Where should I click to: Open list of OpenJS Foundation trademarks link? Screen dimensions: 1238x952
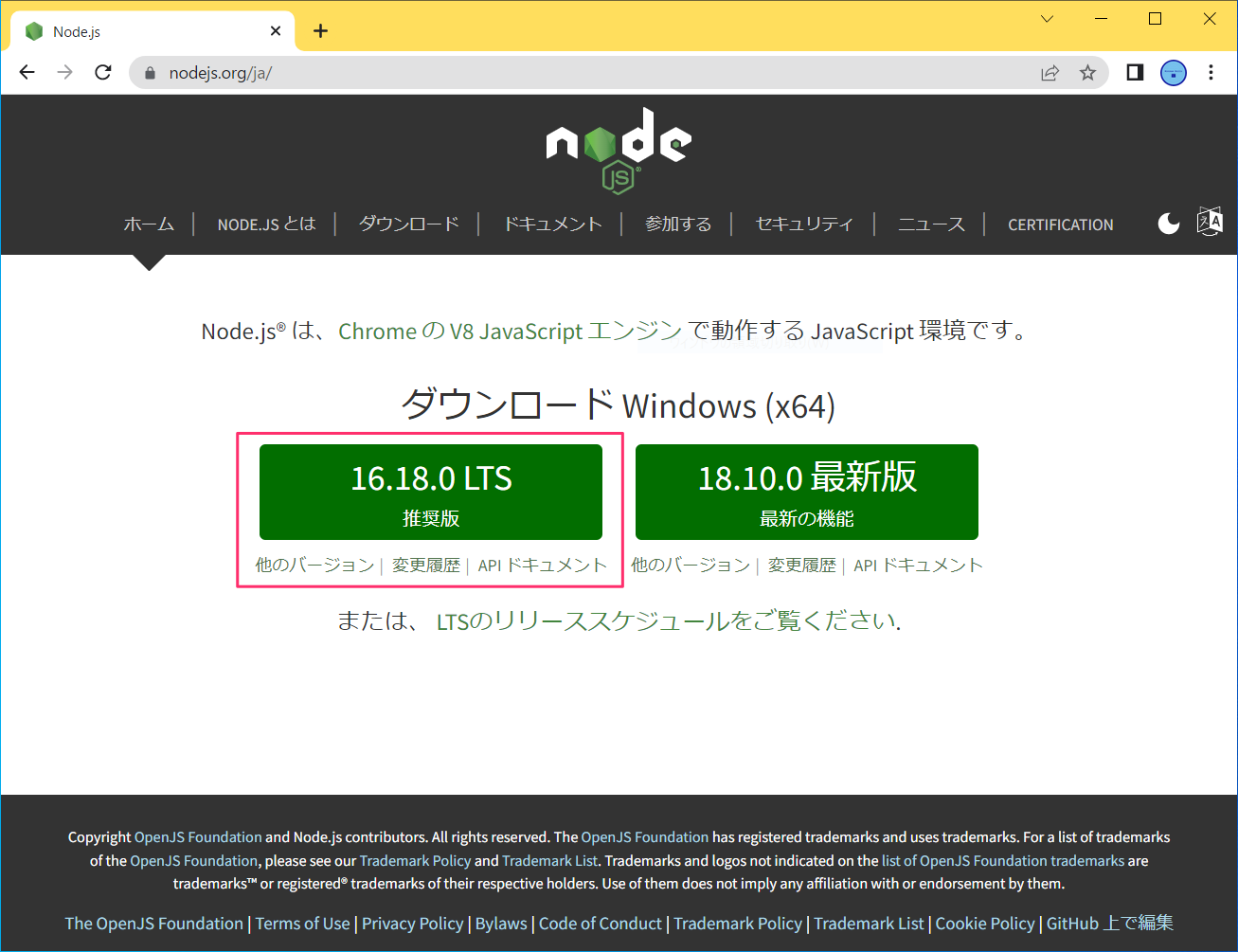[x=1003, y=861]
